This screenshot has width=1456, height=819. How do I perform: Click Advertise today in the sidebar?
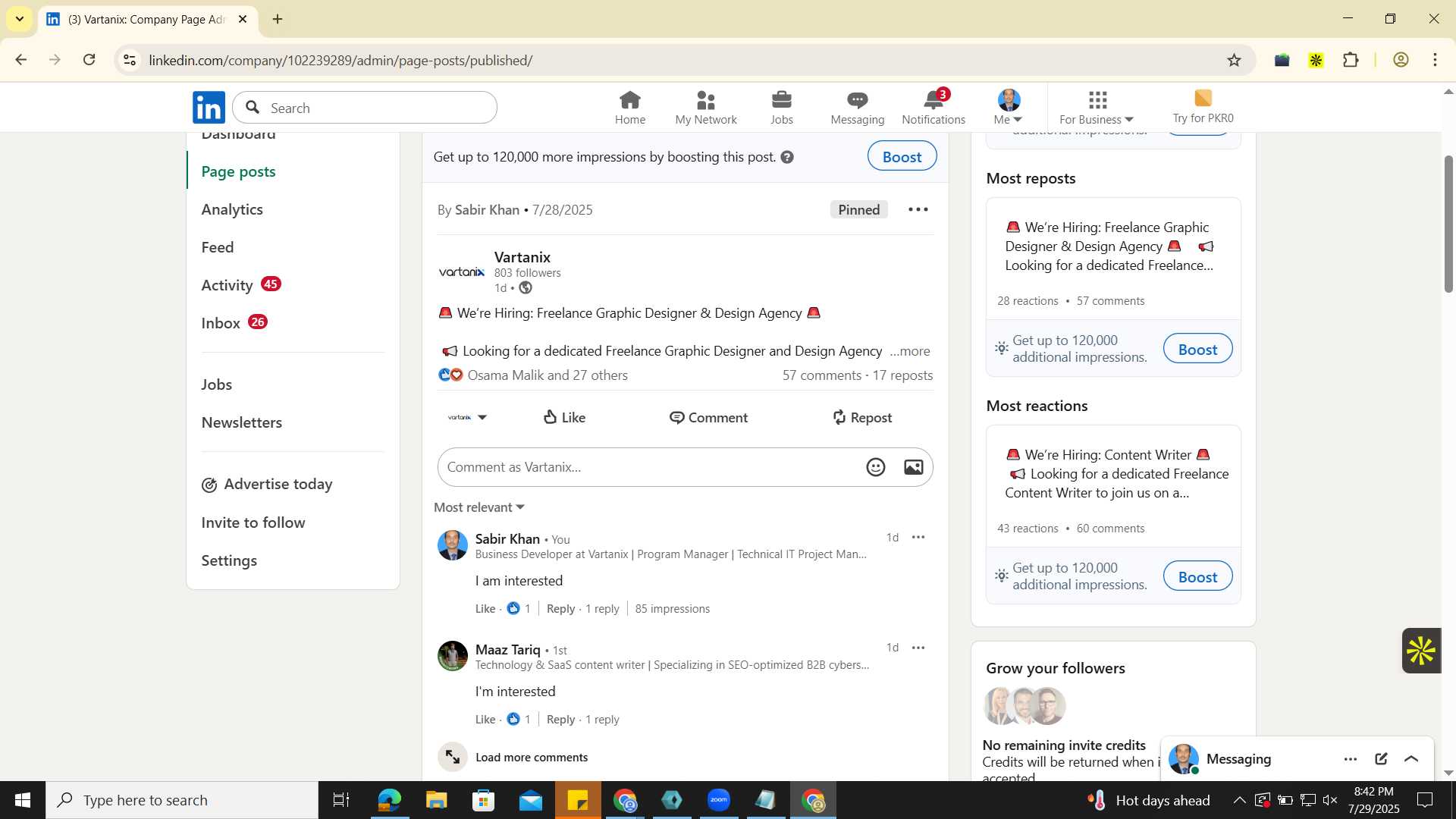click(267, 484)
